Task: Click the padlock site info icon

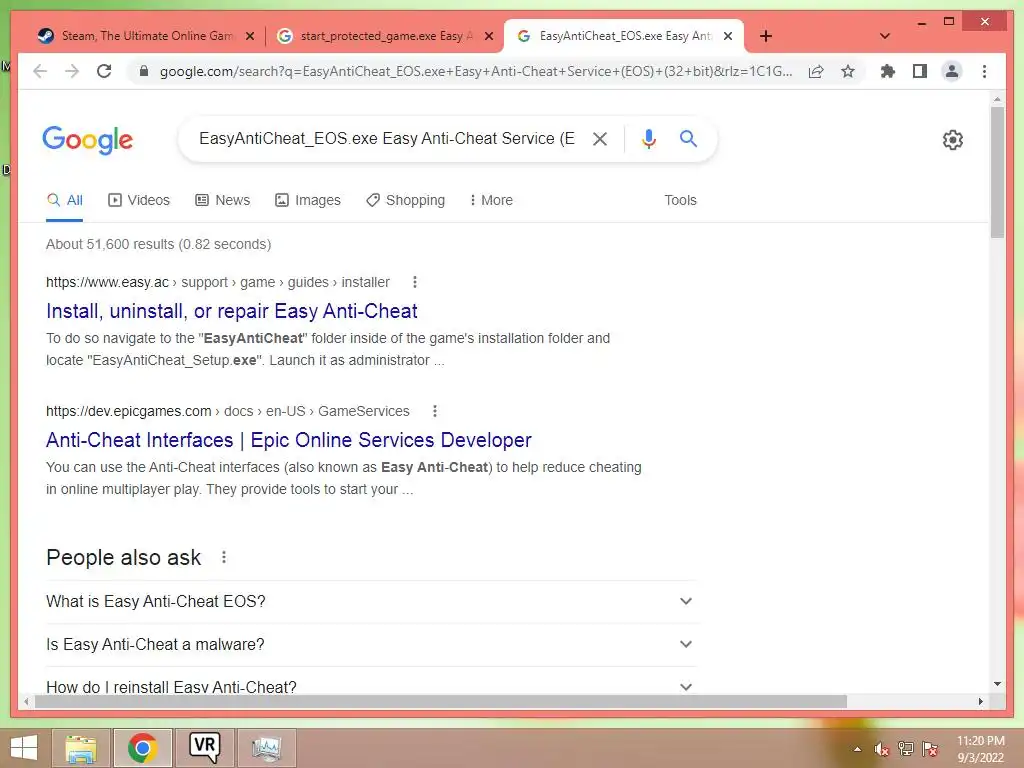Action: tap(144, 71)
